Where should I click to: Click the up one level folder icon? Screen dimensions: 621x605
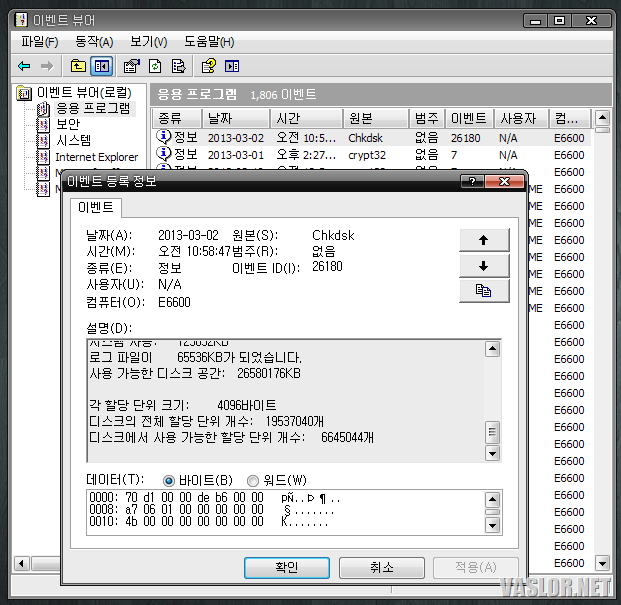coord(78,66)
